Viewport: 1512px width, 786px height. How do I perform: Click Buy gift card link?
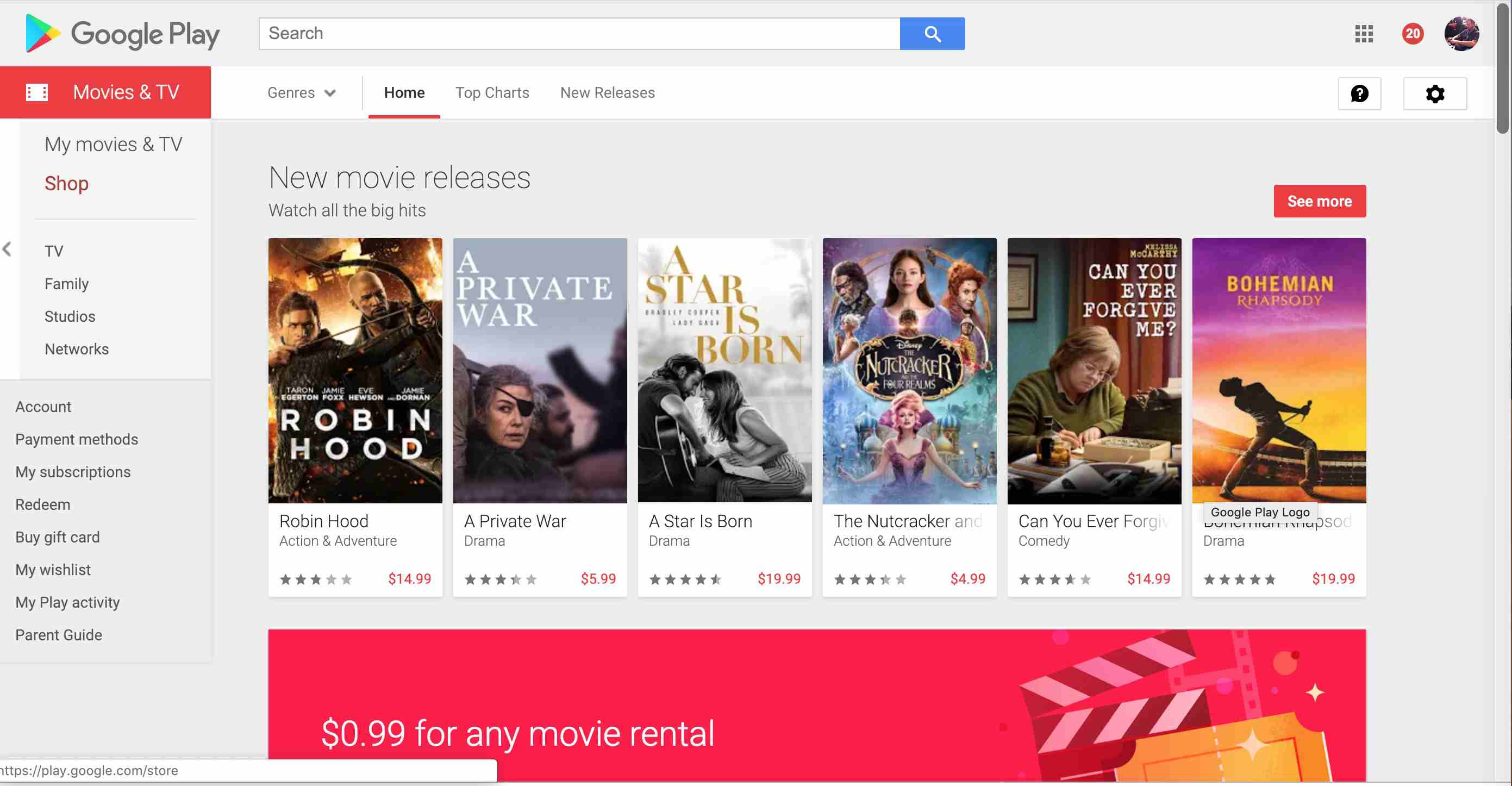[58, 537]
